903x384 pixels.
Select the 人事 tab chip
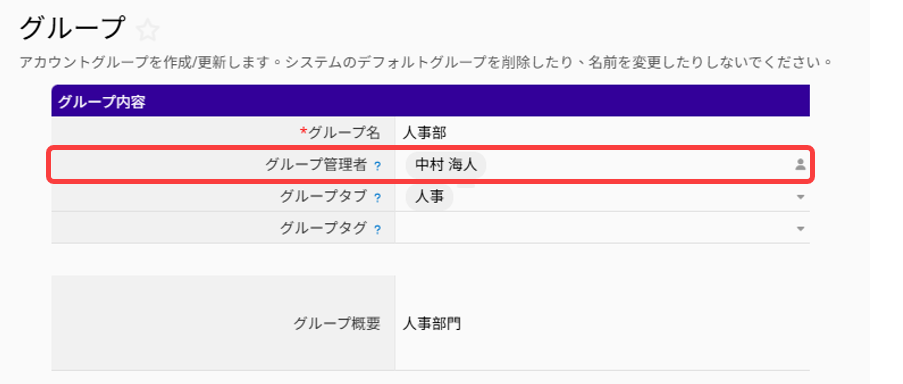click(x=430, y=197)
